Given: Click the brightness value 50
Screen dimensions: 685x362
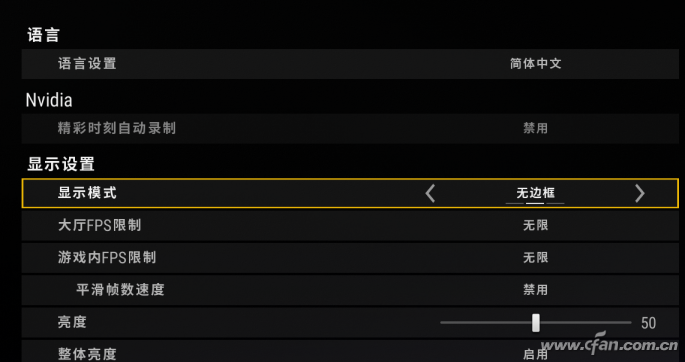Looking at the screenshot, I should pyautogui.click(x=648, y=323).
